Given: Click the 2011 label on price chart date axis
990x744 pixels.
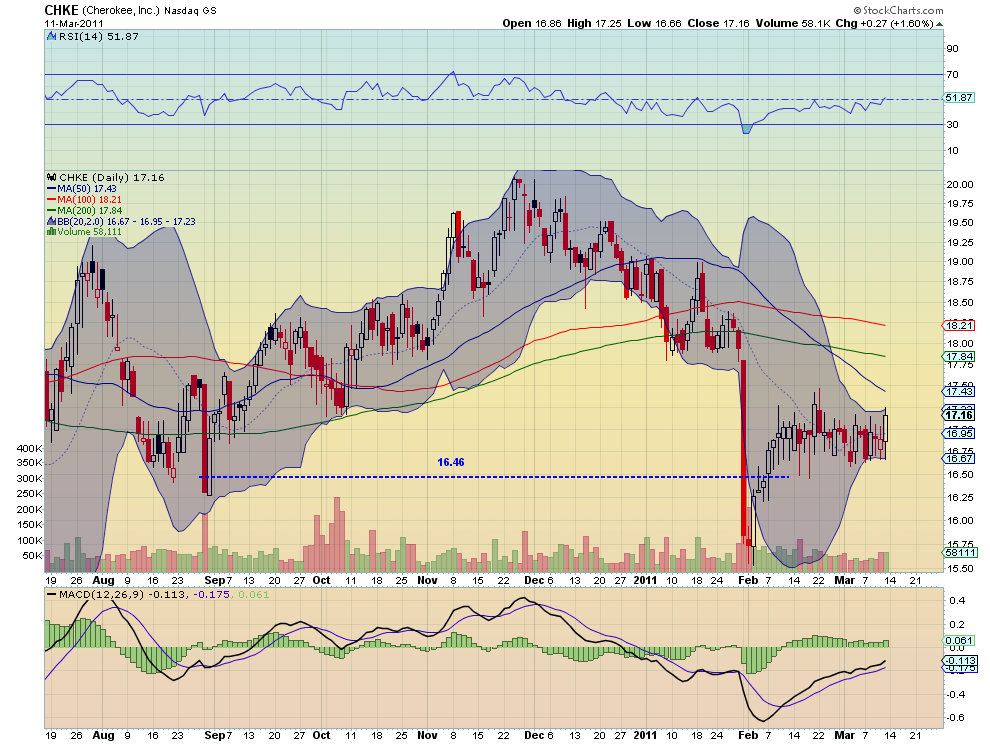Looking at the screenshot, I should pos(645,580).
